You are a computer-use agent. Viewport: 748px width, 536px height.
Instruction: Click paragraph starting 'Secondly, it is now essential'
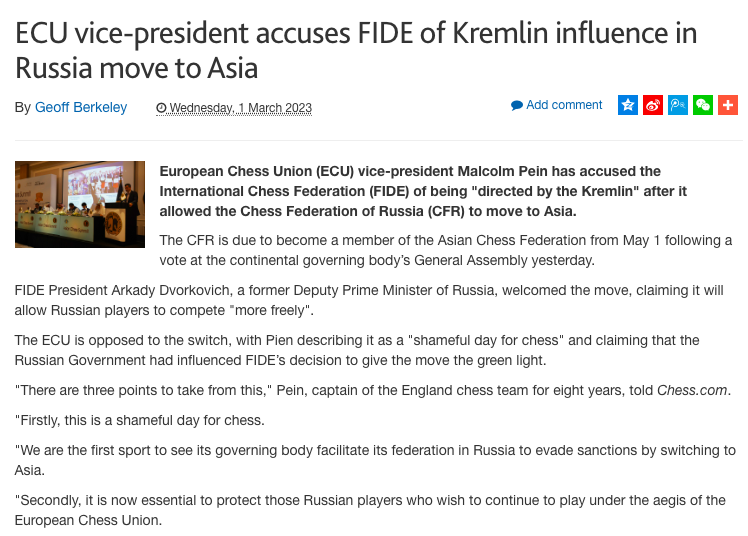pyautogui.click(x=370, y=510)
